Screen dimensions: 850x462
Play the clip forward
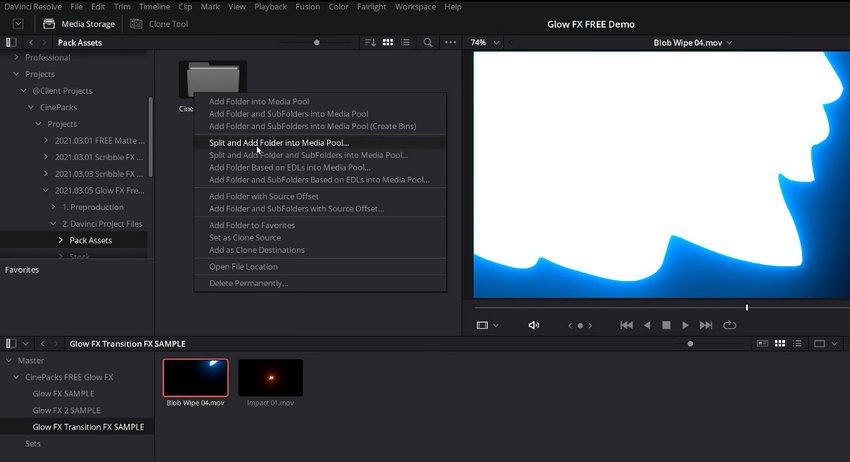(685, 325)
